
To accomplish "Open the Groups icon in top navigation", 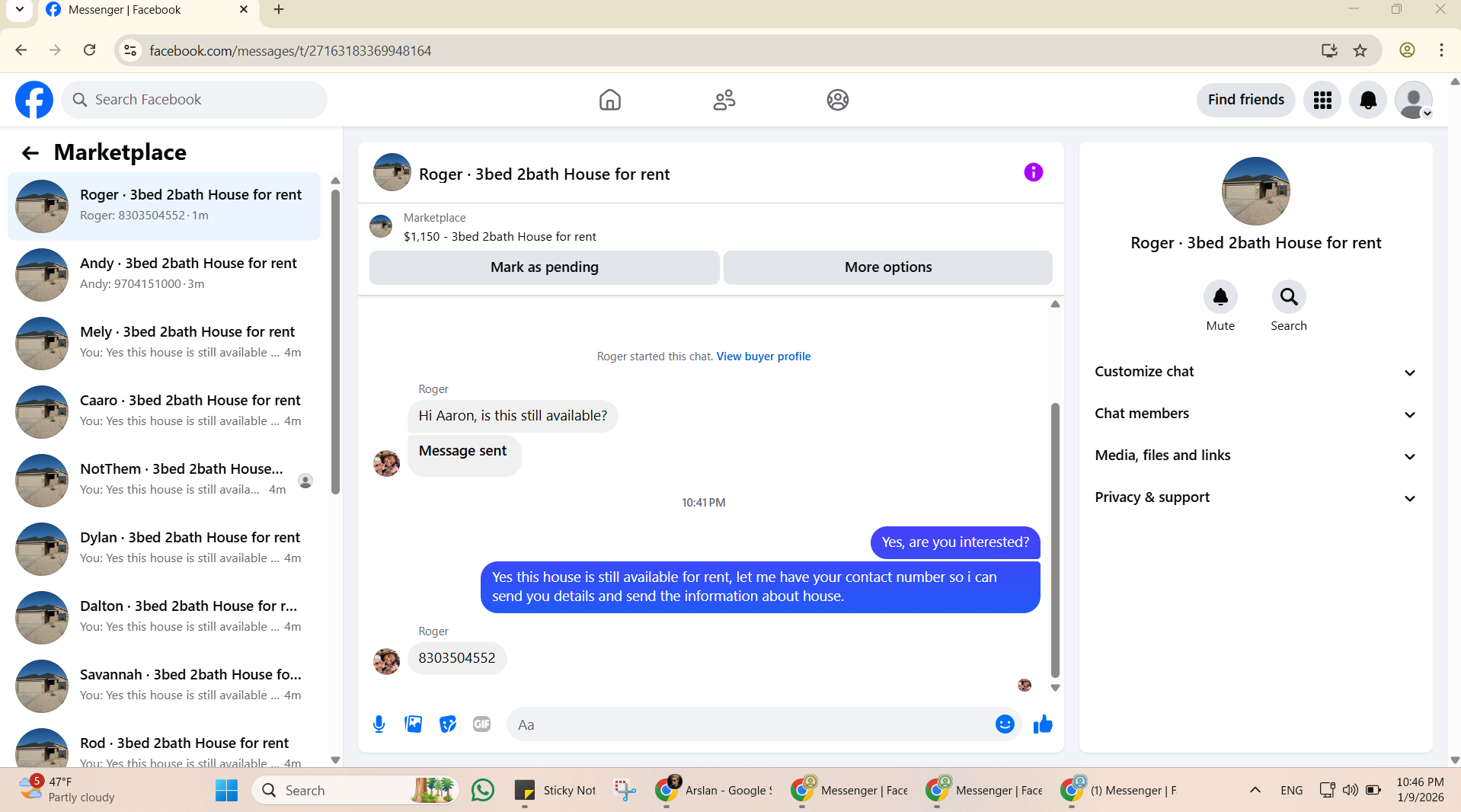I will click(838, 100).
